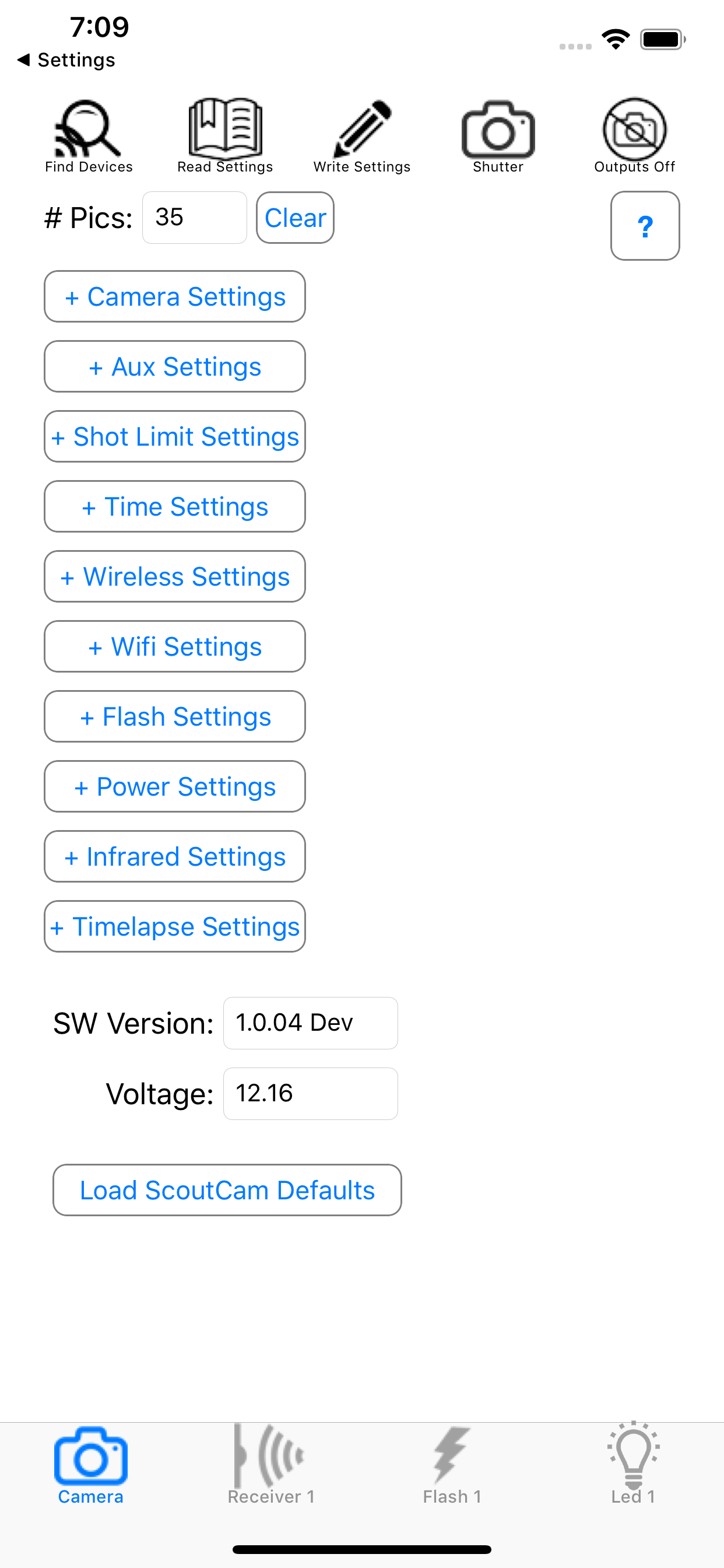Viewport: 724px width, 1568px height.
Task: Expand Infrared Settings section
Action: tap(175, 856)
